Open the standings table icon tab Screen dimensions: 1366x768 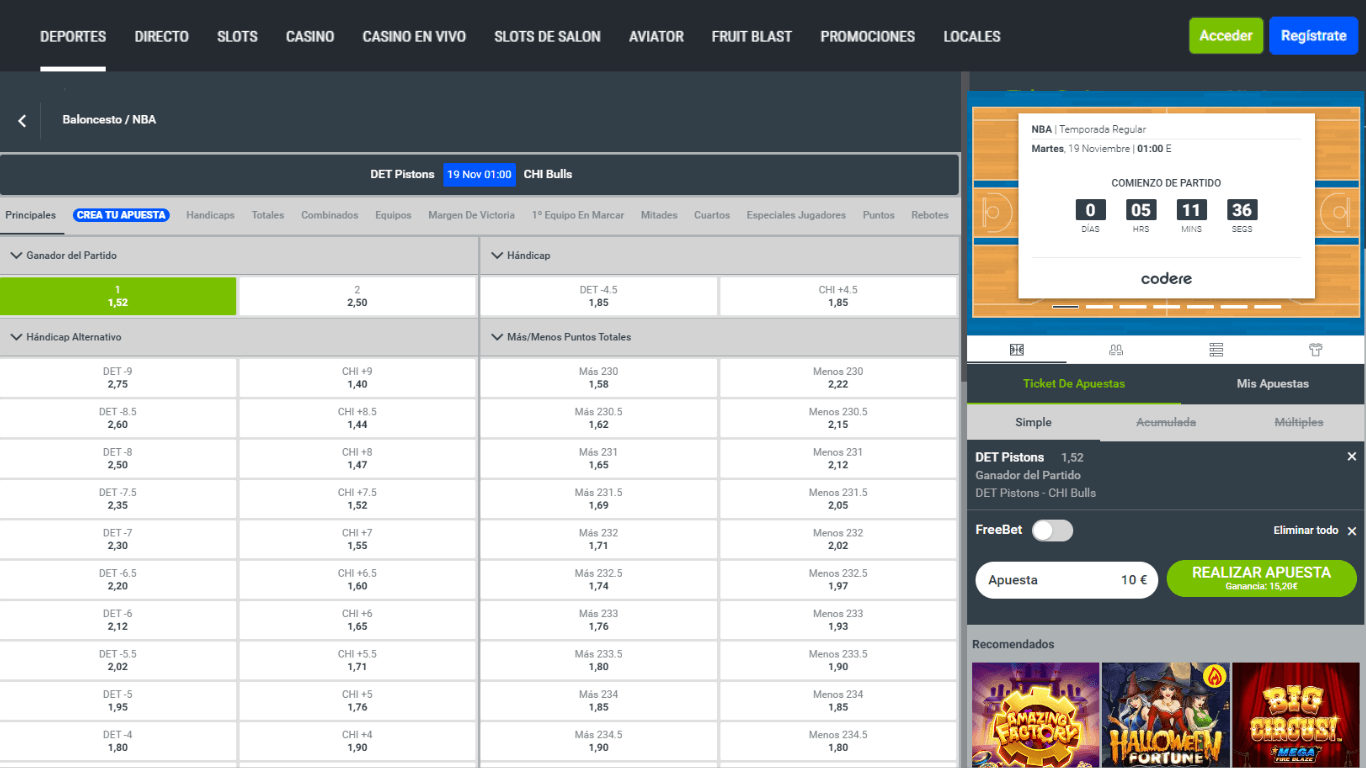point(1216,350)
